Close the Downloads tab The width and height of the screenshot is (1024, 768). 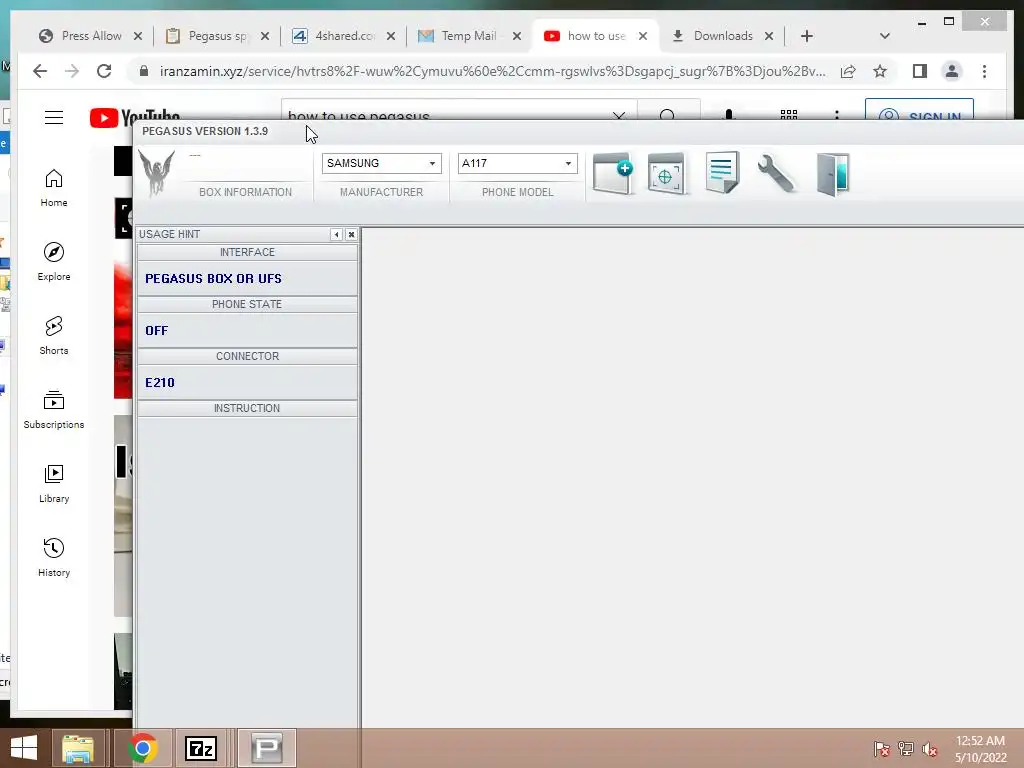(x=769, y=37)
